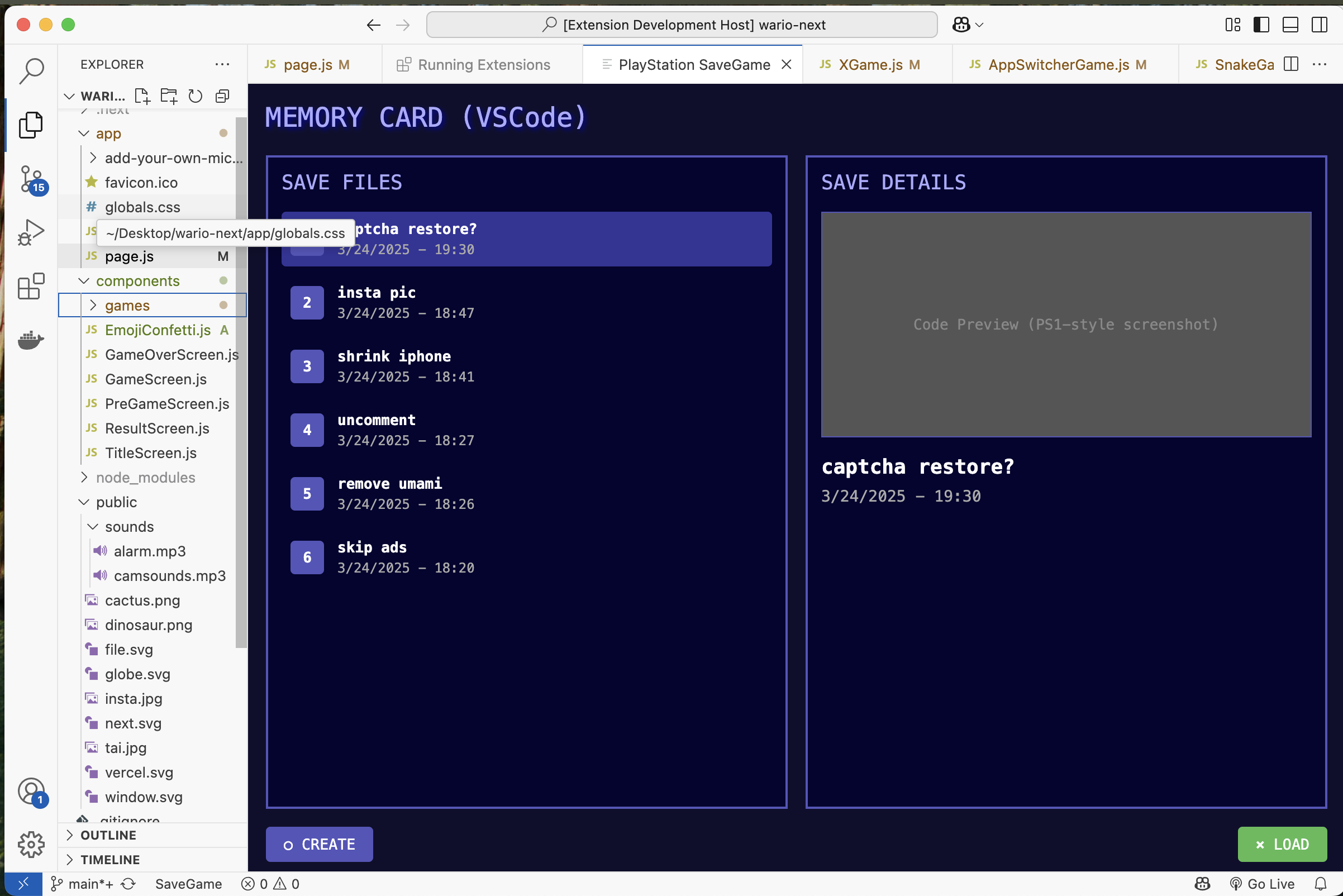Image resolution: width=1343 pixels, height=896 pixels.
Task: Toggle the primary side bar
Action: pos(1261,25)
